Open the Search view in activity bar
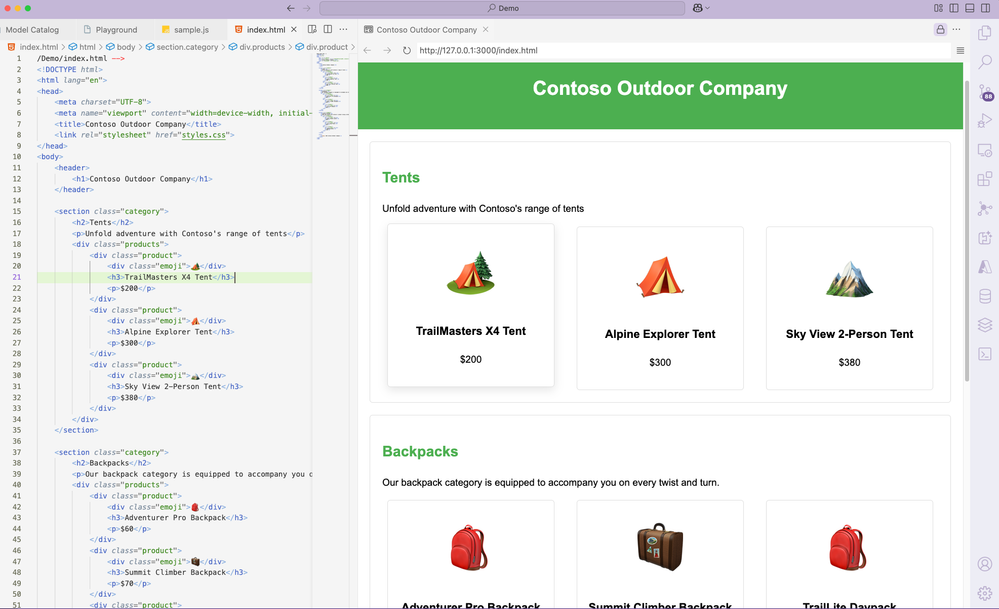 985,62
